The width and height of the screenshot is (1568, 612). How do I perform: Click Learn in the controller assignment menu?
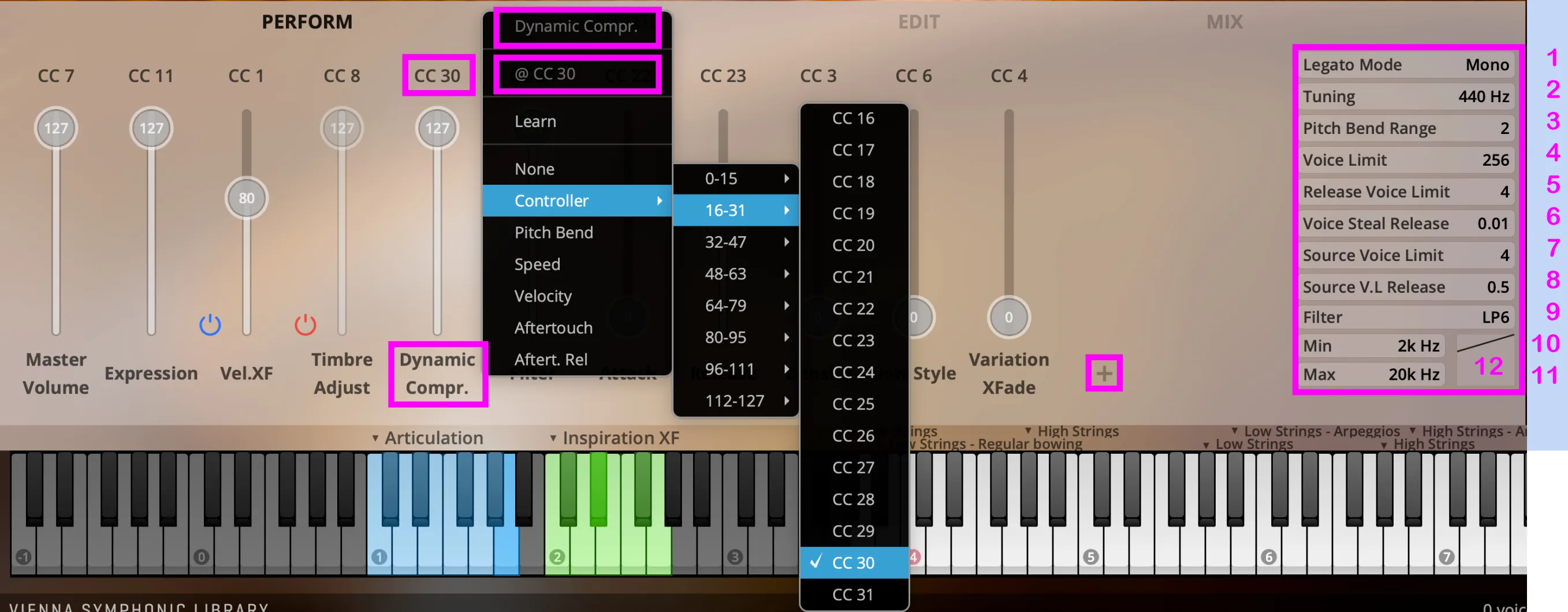pyautogui.click(x=535, y=121)
